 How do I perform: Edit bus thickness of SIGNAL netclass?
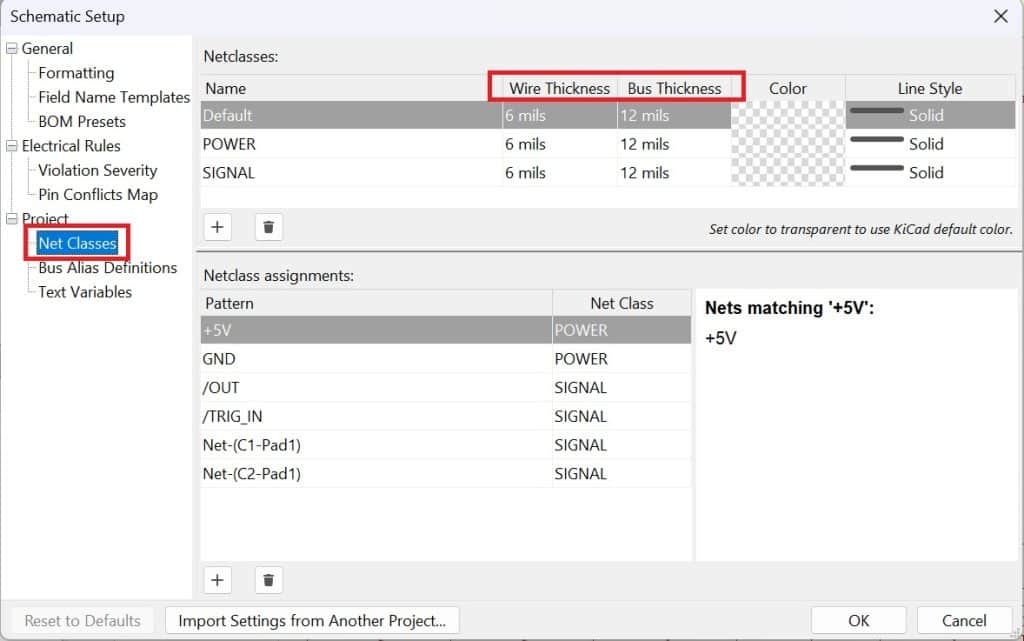(674, 172)
